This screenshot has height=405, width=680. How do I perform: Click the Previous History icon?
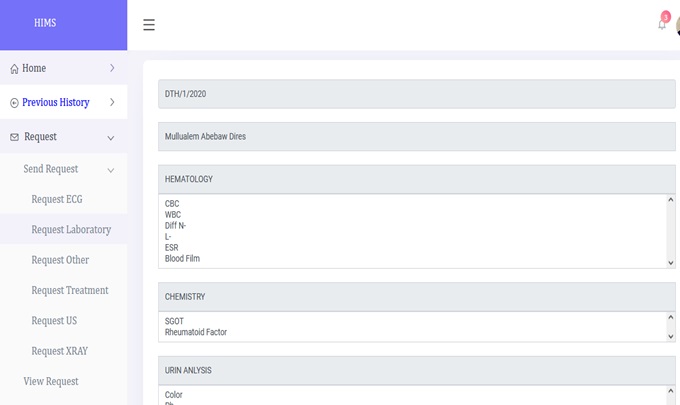point(14,103)
